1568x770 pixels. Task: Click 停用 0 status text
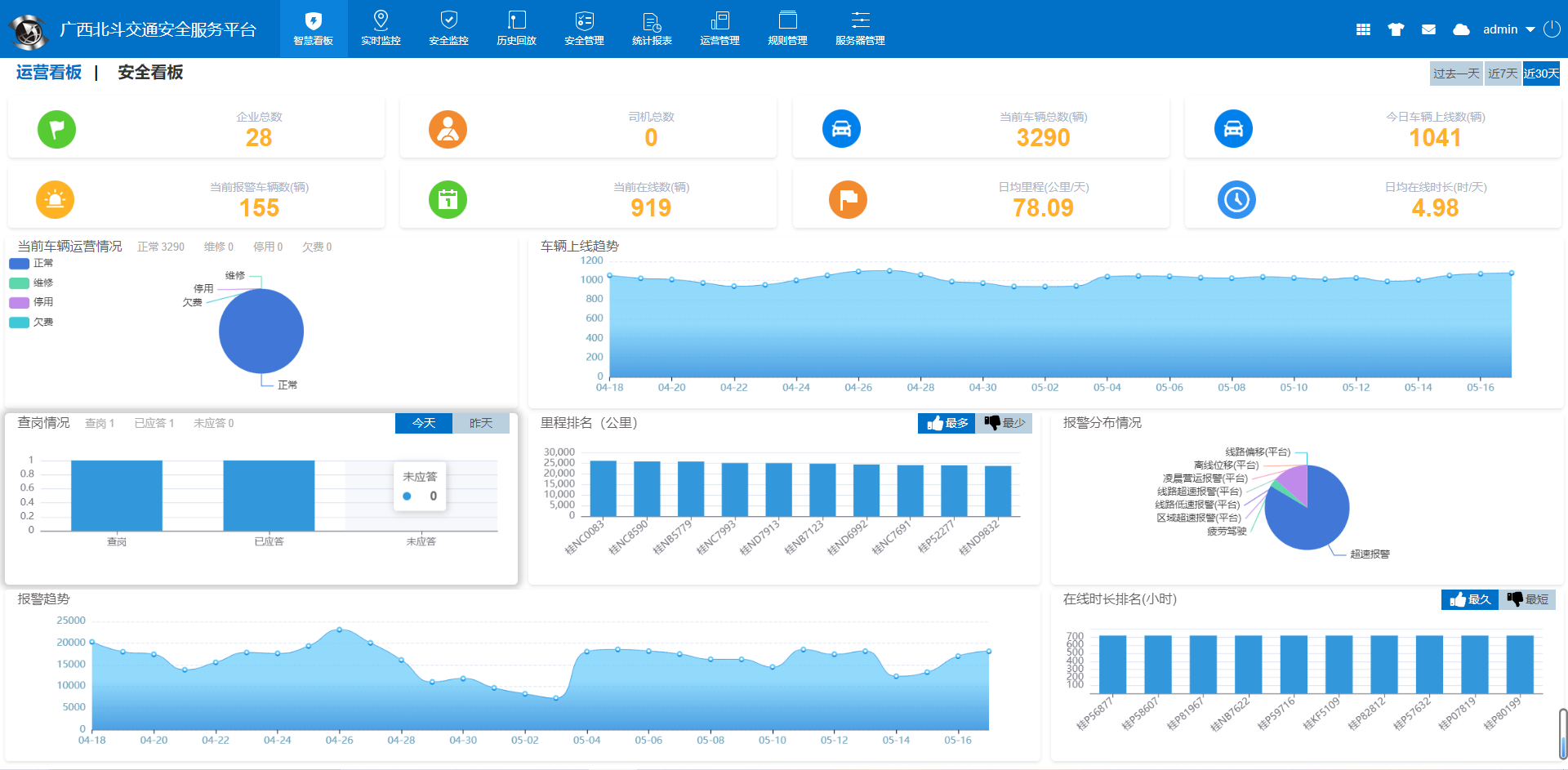coord(268,247)
